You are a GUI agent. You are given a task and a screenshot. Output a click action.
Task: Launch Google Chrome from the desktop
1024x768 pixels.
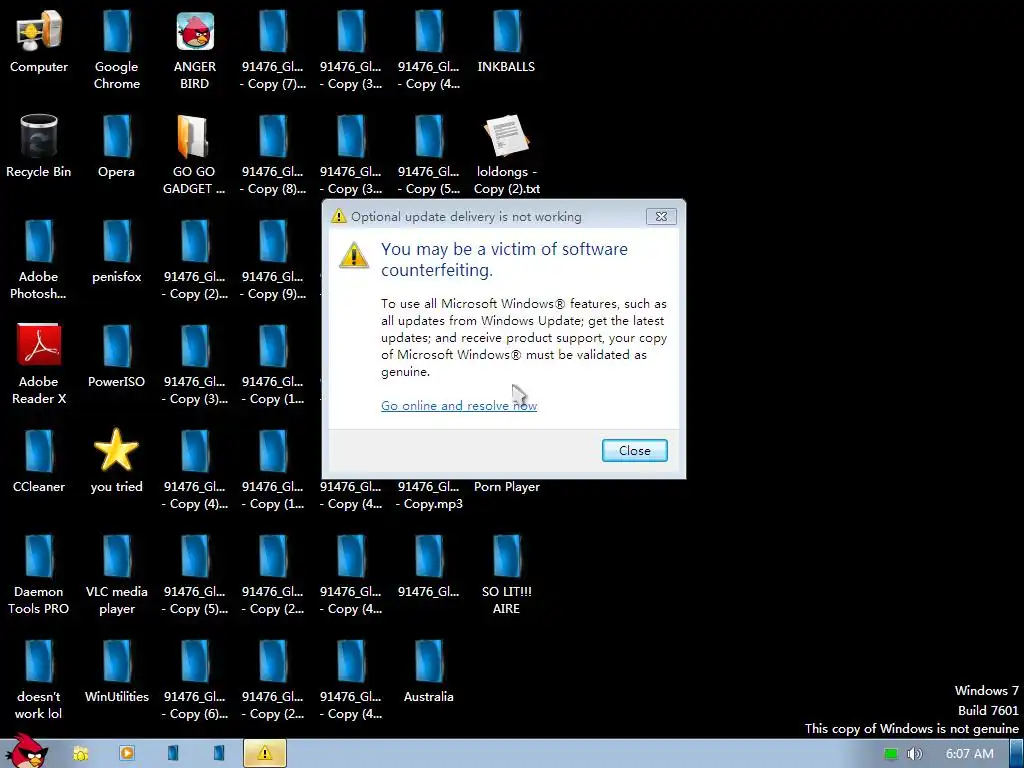click(116, 49)
